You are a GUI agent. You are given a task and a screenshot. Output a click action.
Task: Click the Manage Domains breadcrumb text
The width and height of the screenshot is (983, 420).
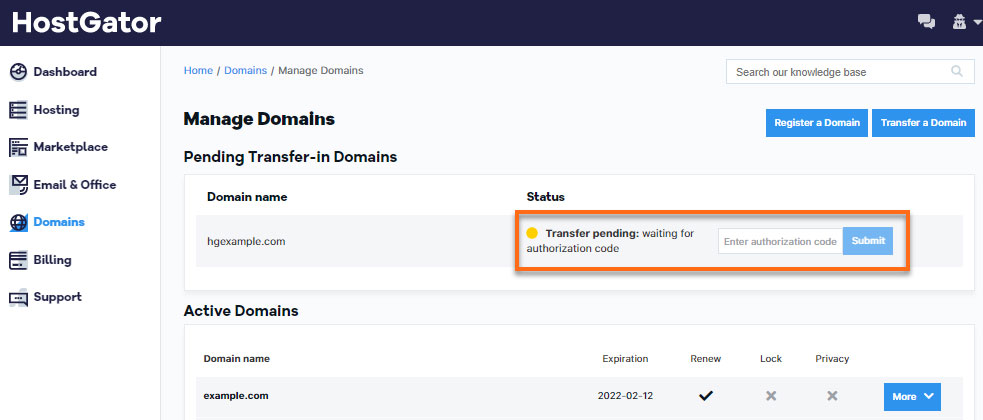(321, 70)
